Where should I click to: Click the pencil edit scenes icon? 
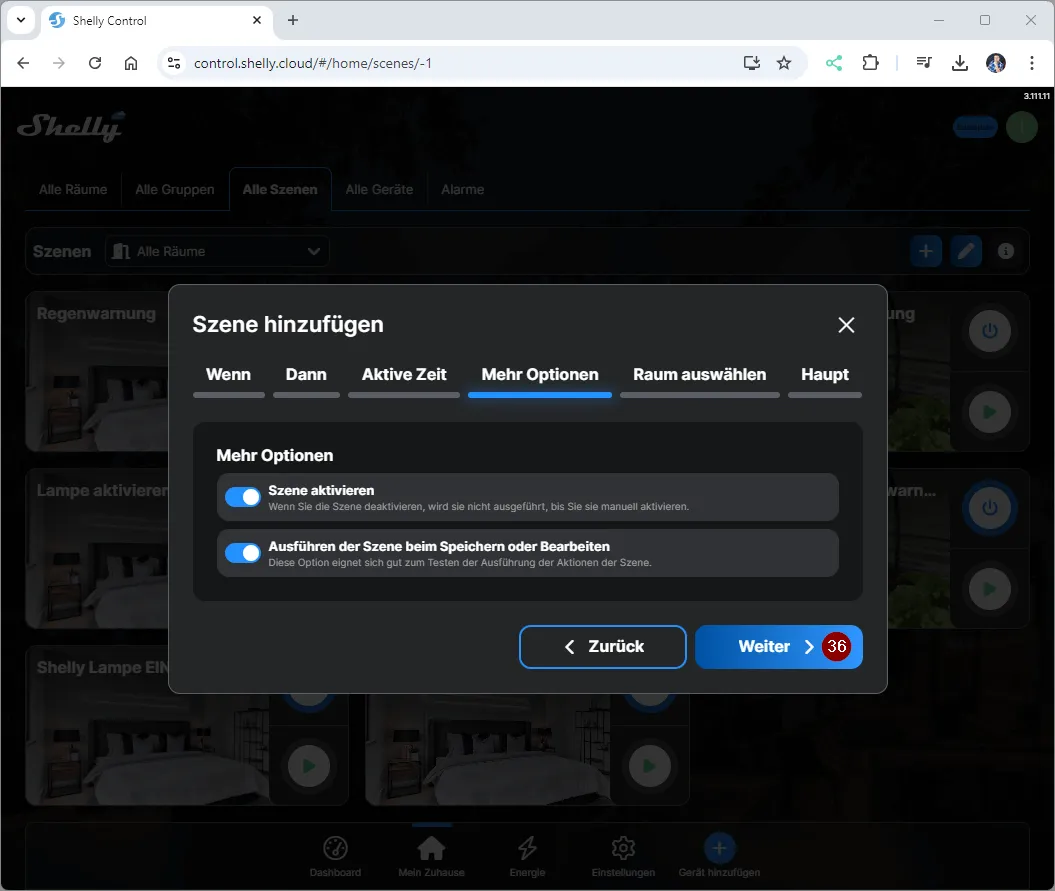coord(965,252)
